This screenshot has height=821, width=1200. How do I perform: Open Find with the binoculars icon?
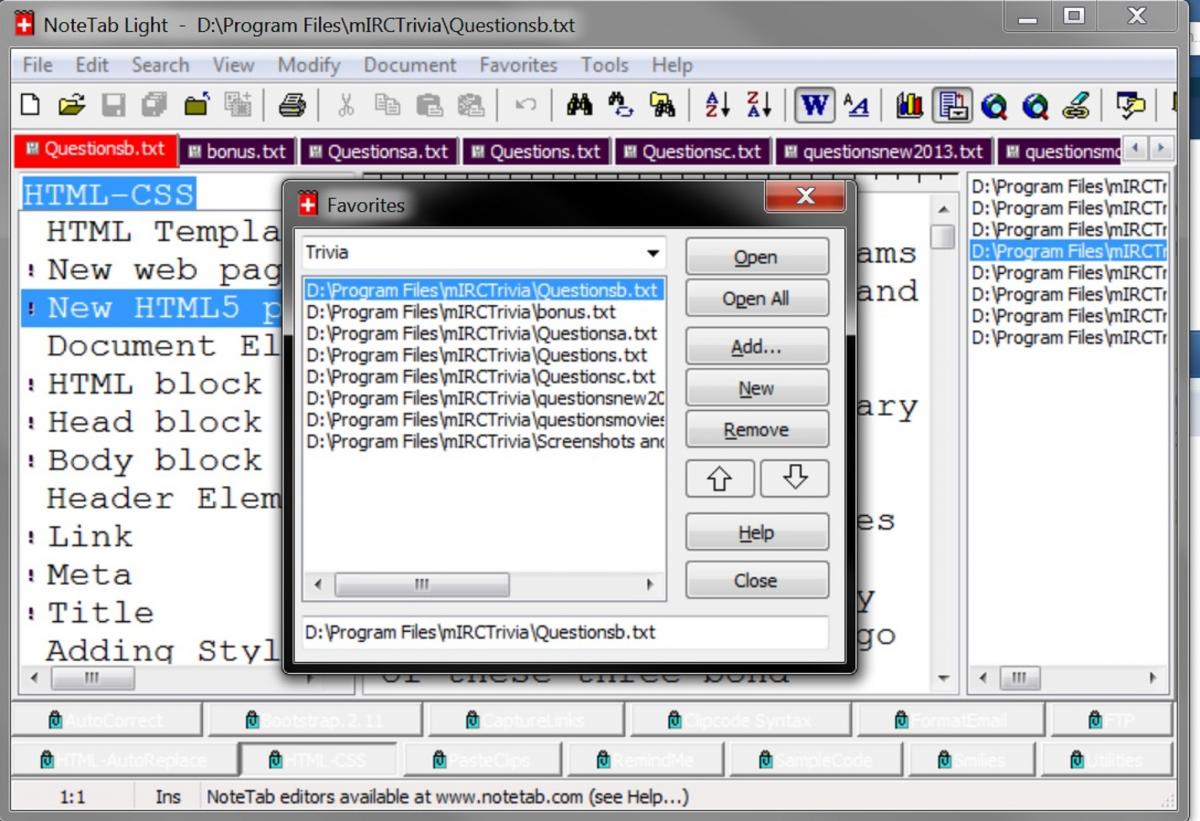tap(579, 104)
